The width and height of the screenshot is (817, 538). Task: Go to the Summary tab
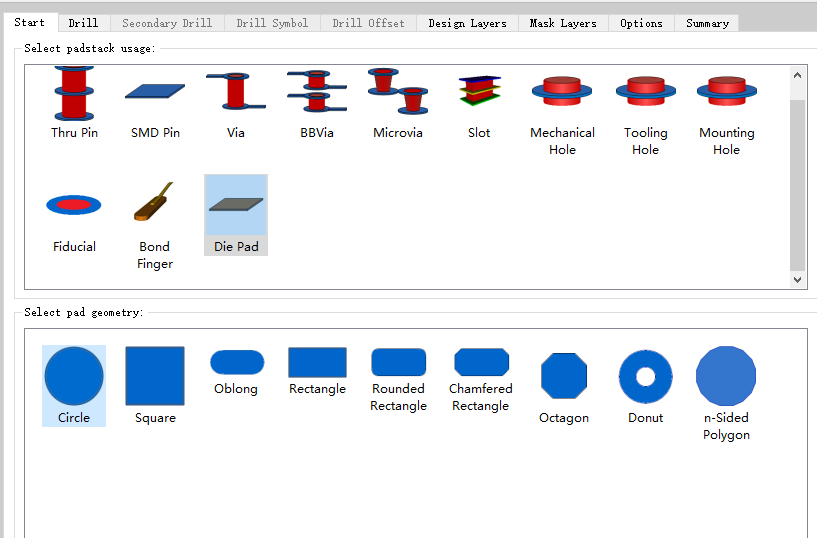(707, 23)
